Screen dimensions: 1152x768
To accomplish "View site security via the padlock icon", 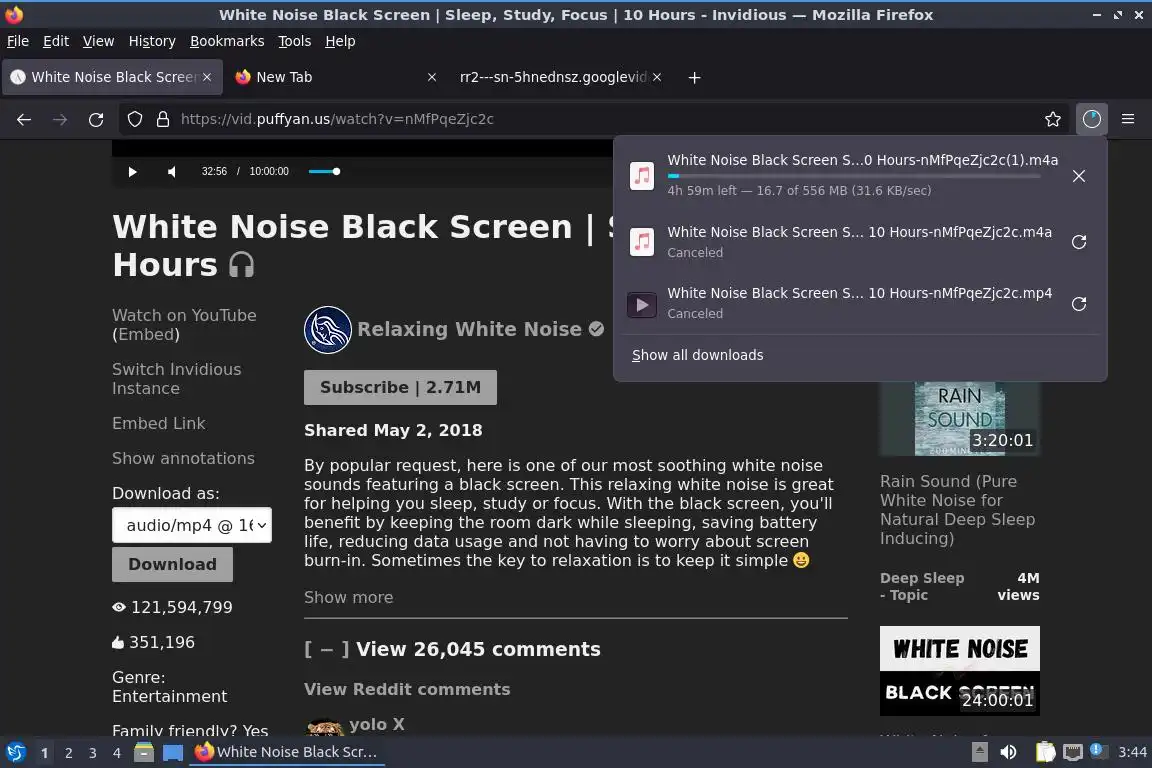I will (163, 119).
